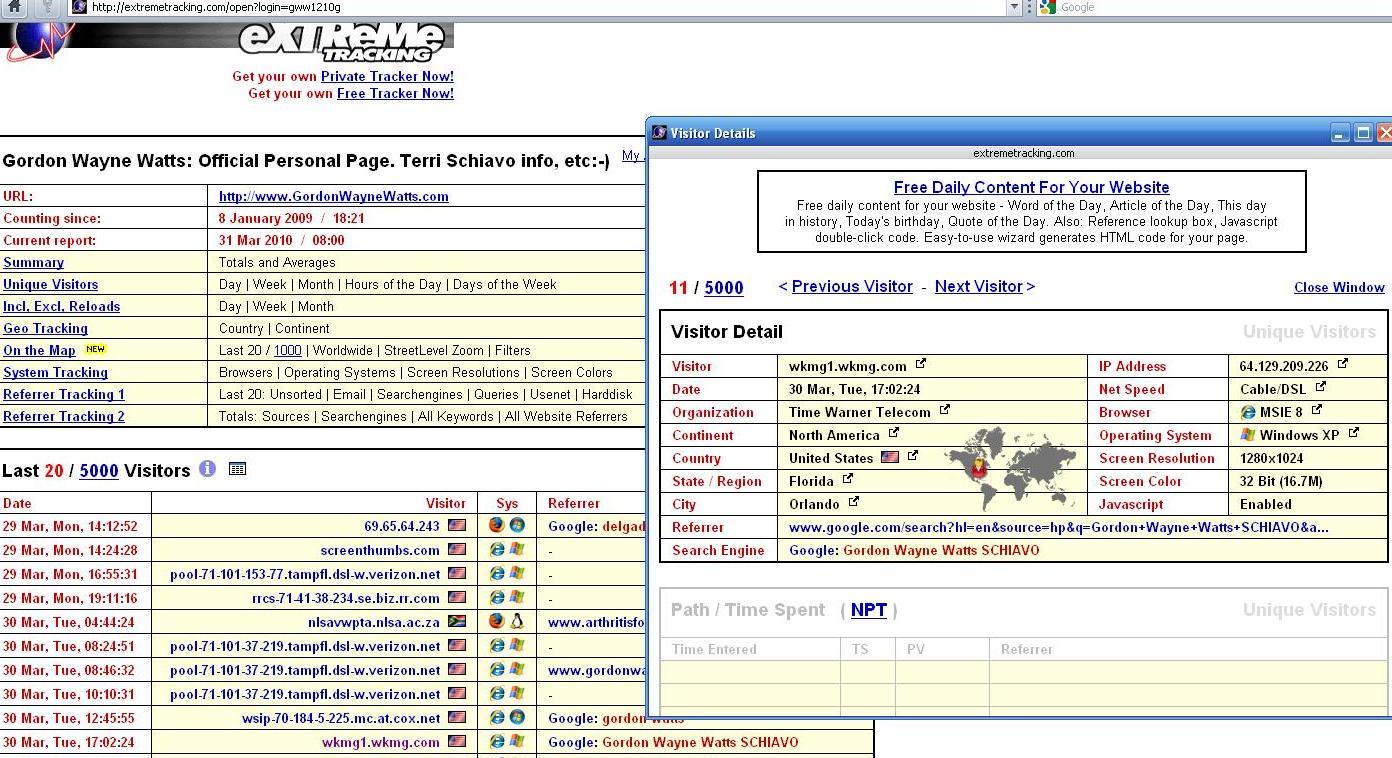Click the Internet Explorer icon beside MSIE 8
The width and height of the screenshot is (1392, 758).
[1248, 412]
